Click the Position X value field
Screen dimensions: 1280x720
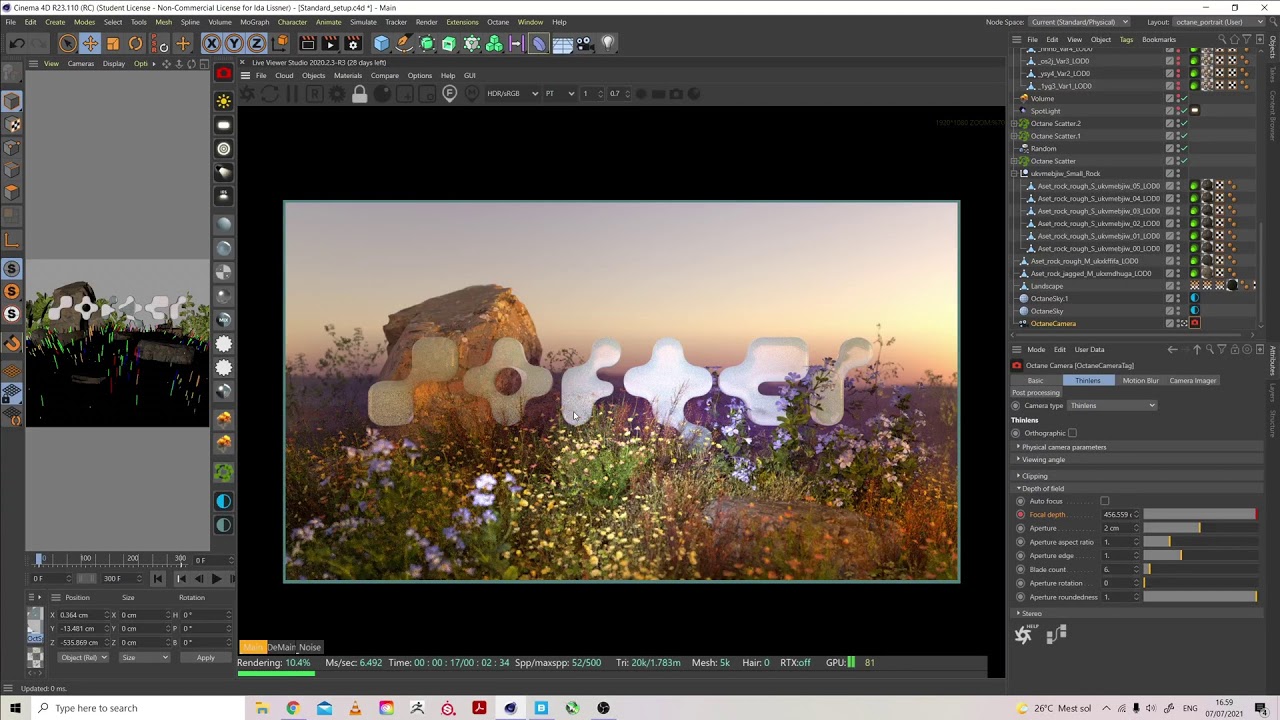pos(82,615)
